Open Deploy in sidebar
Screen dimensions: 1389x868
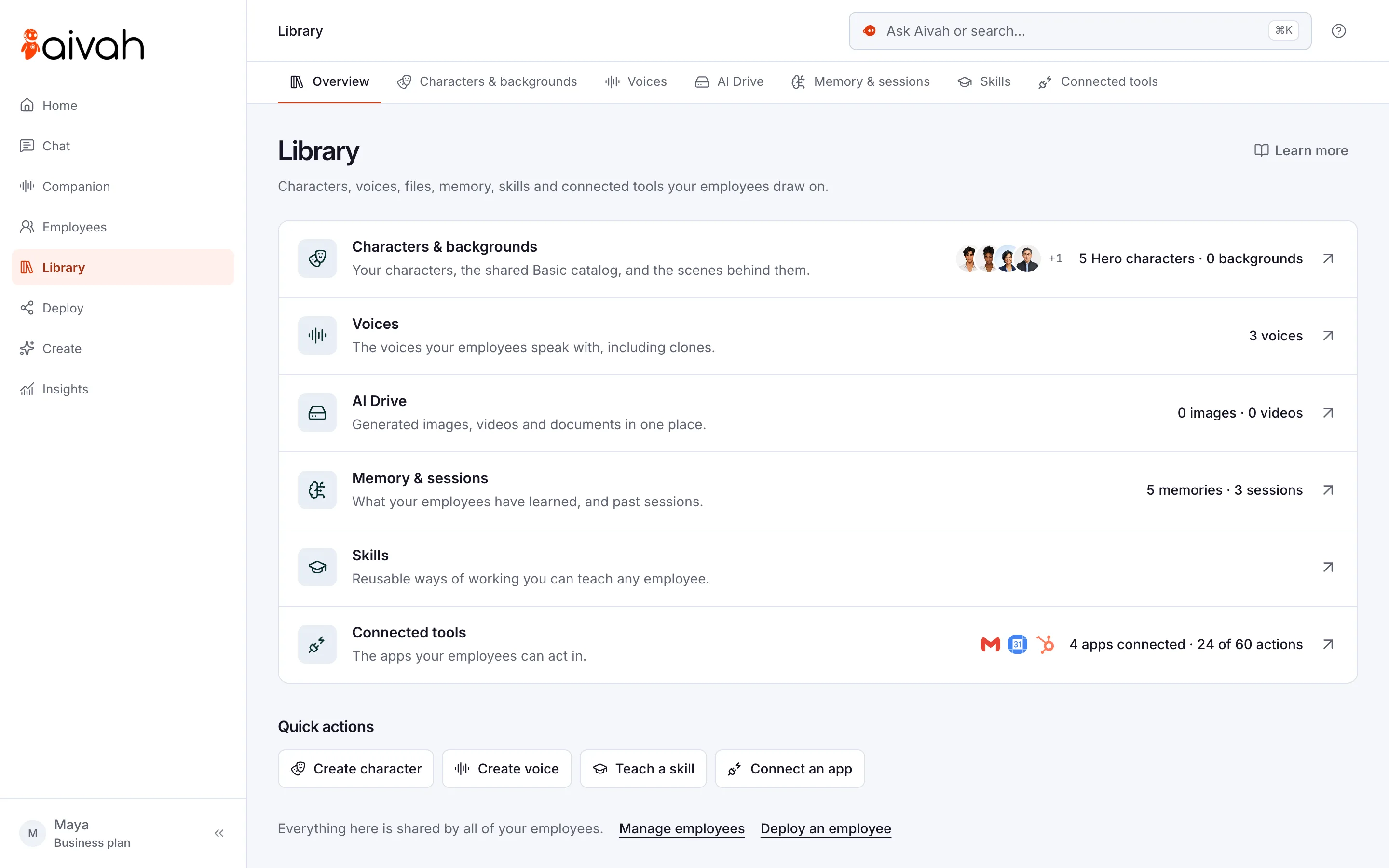[x=123, y=308]
